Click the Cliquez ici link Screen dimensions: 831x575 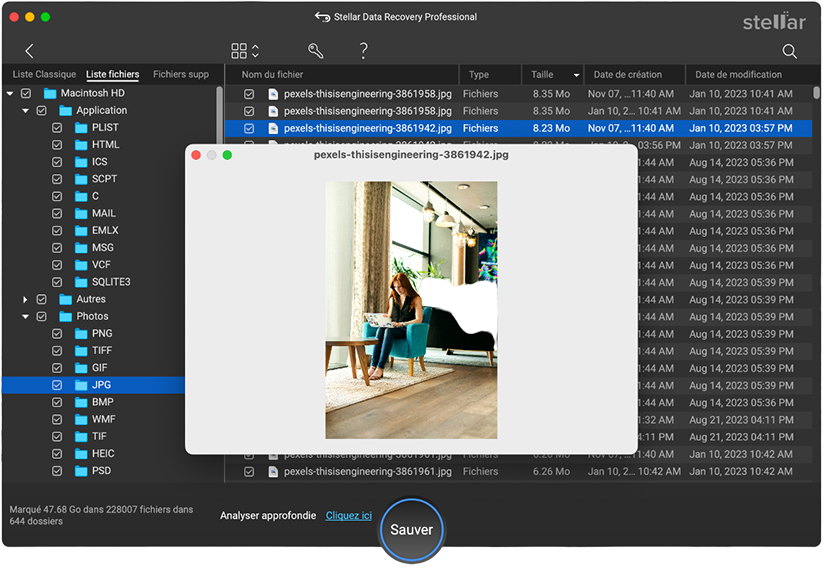click(349, 516)
